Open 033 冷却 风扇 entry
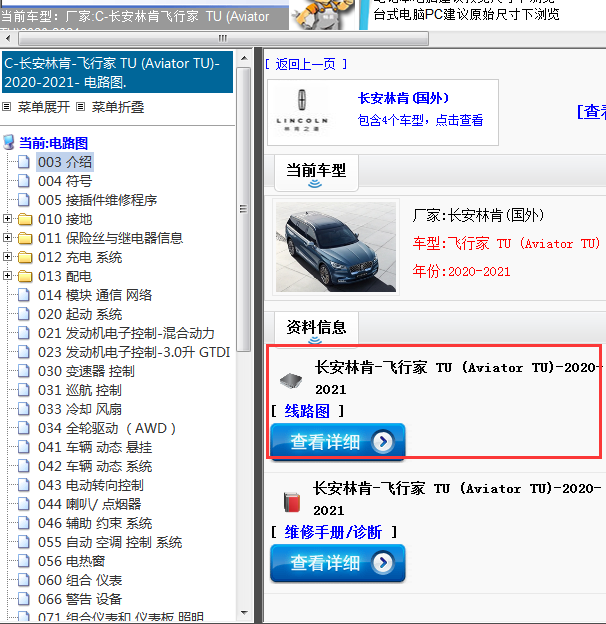 click(x=80, y=409)
